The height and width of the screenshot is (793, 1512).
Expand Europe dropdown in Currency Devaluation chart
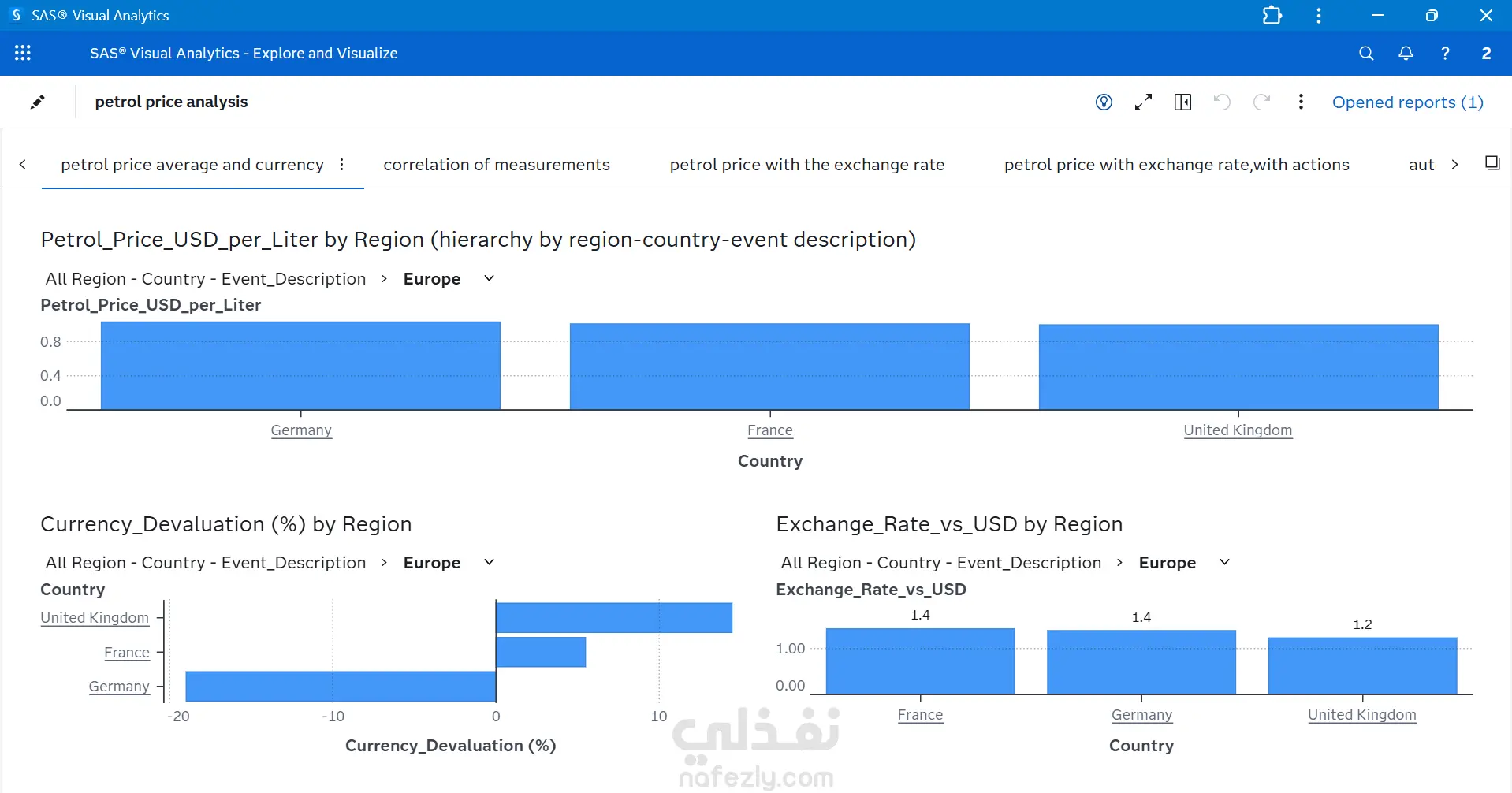(489, 562)
